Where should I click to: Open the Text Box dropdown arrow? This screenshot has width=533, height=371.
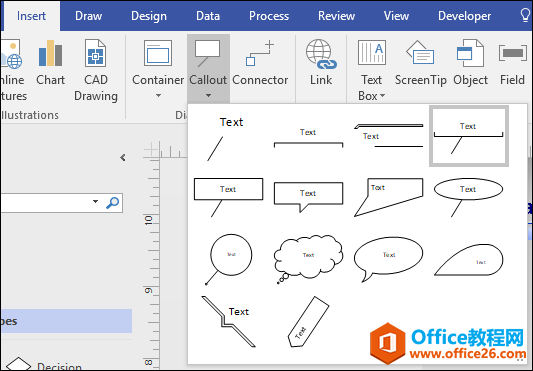382,96
